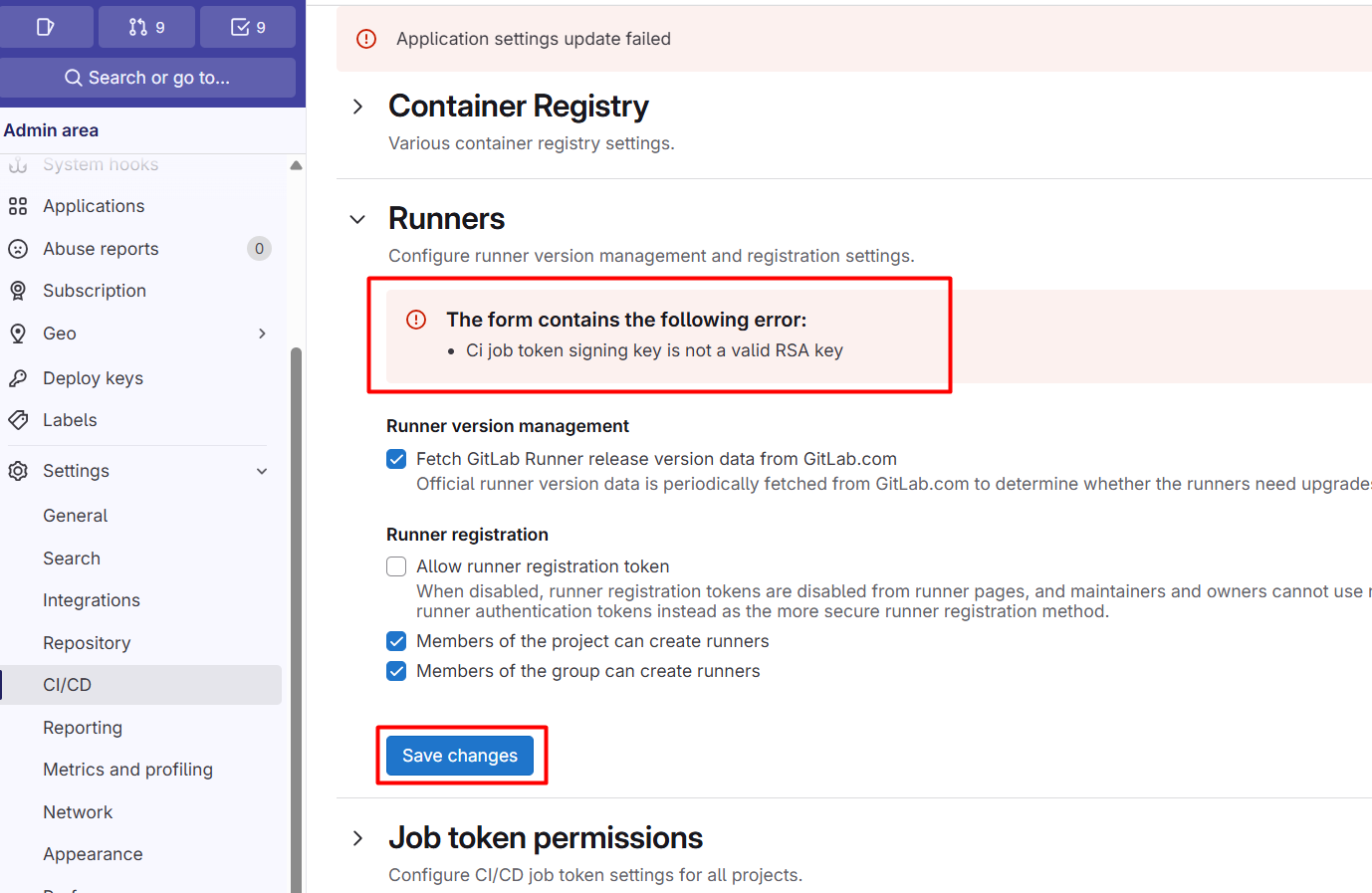
Task: Enable the Allow runner registration token checkbox
Action: (x=396, y=565)
